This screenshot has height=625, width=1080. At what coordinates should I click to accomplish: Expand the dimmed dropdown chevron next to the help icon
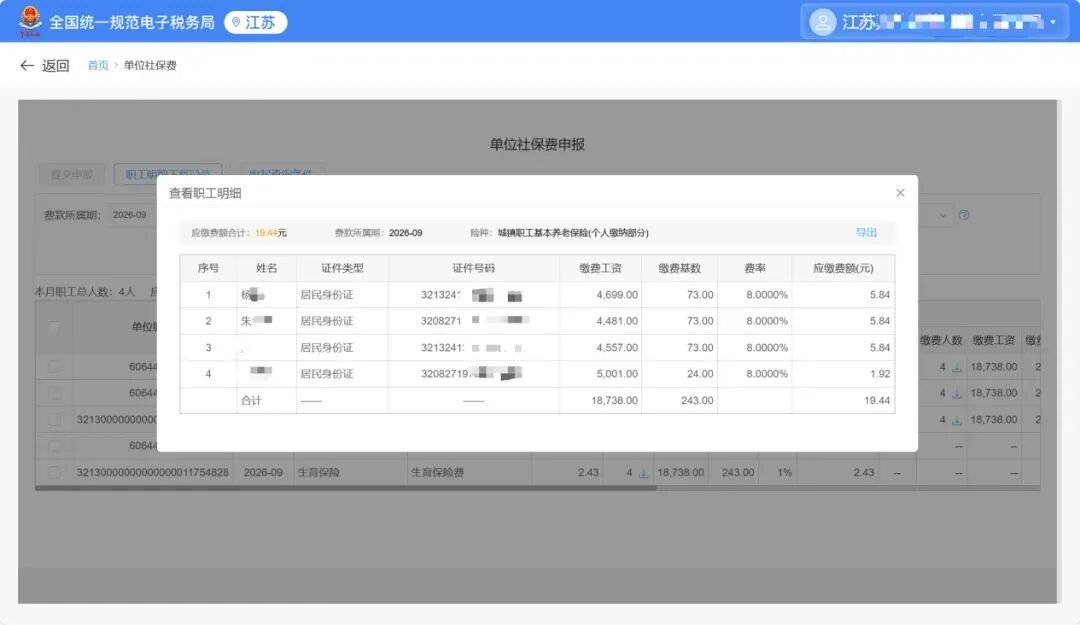[x=943, y=216]
